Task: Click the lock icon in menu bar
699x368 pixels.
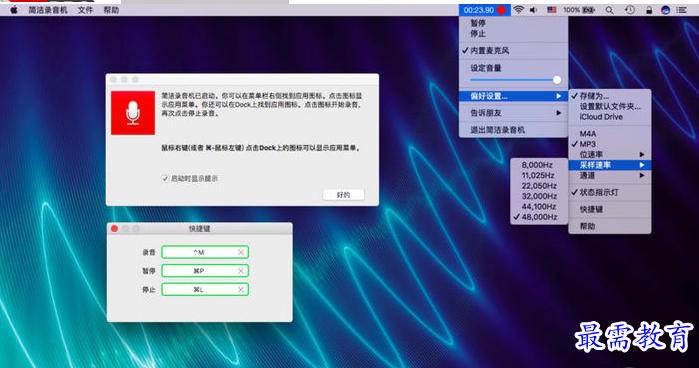Action: point(649,10)
